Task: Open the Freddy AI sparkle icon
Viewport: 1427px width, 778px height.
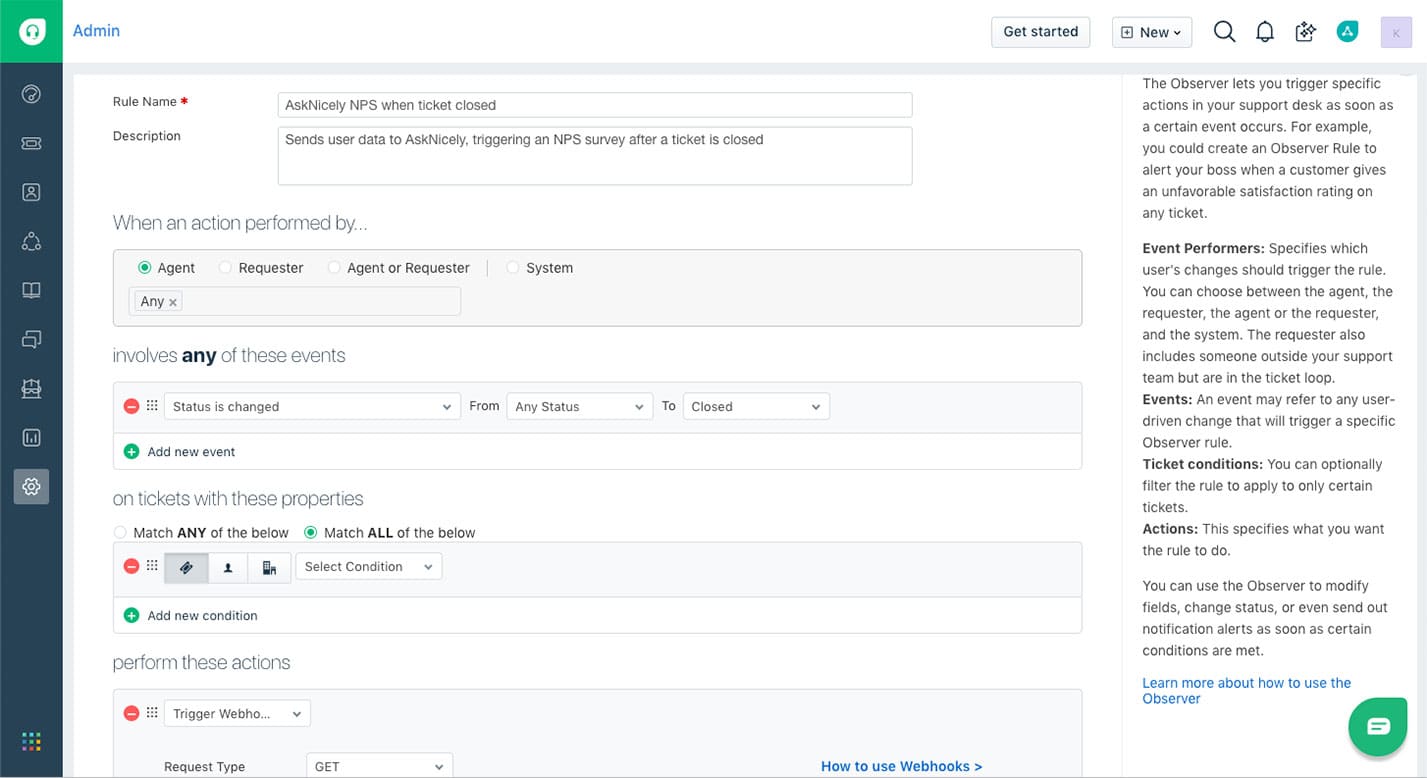Action: click(1305, 32)
